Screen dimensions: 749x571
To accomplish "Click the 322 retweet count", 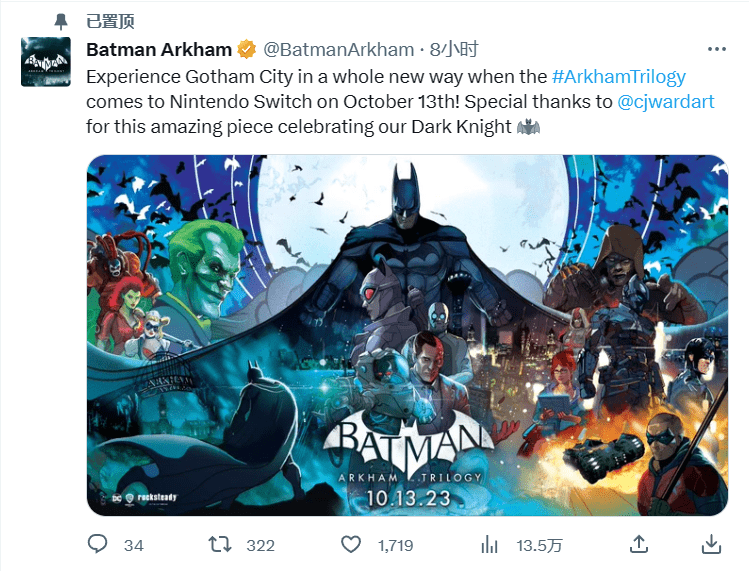I will tap(260, 545).
